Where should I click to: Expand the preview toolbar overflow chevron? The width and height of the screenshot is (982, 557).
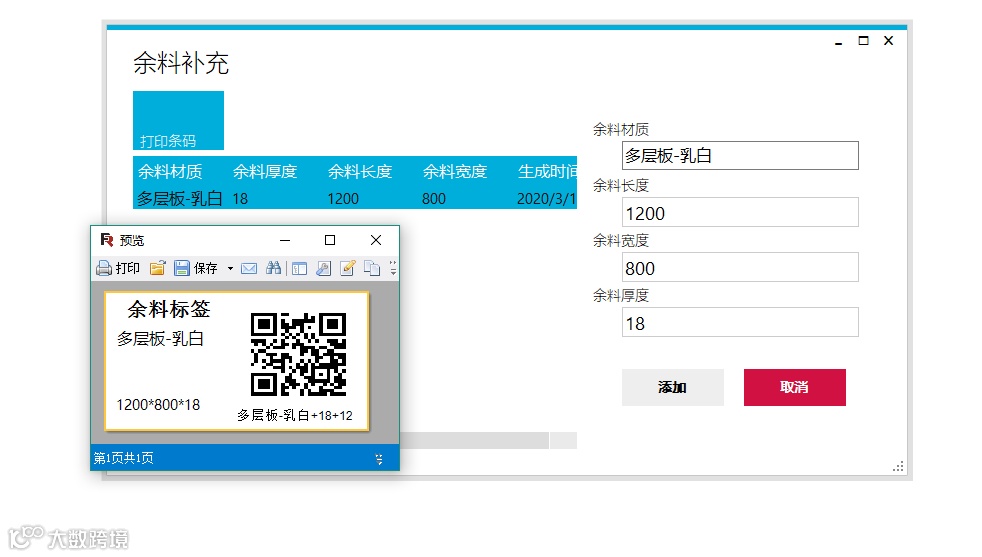[393, 268]
